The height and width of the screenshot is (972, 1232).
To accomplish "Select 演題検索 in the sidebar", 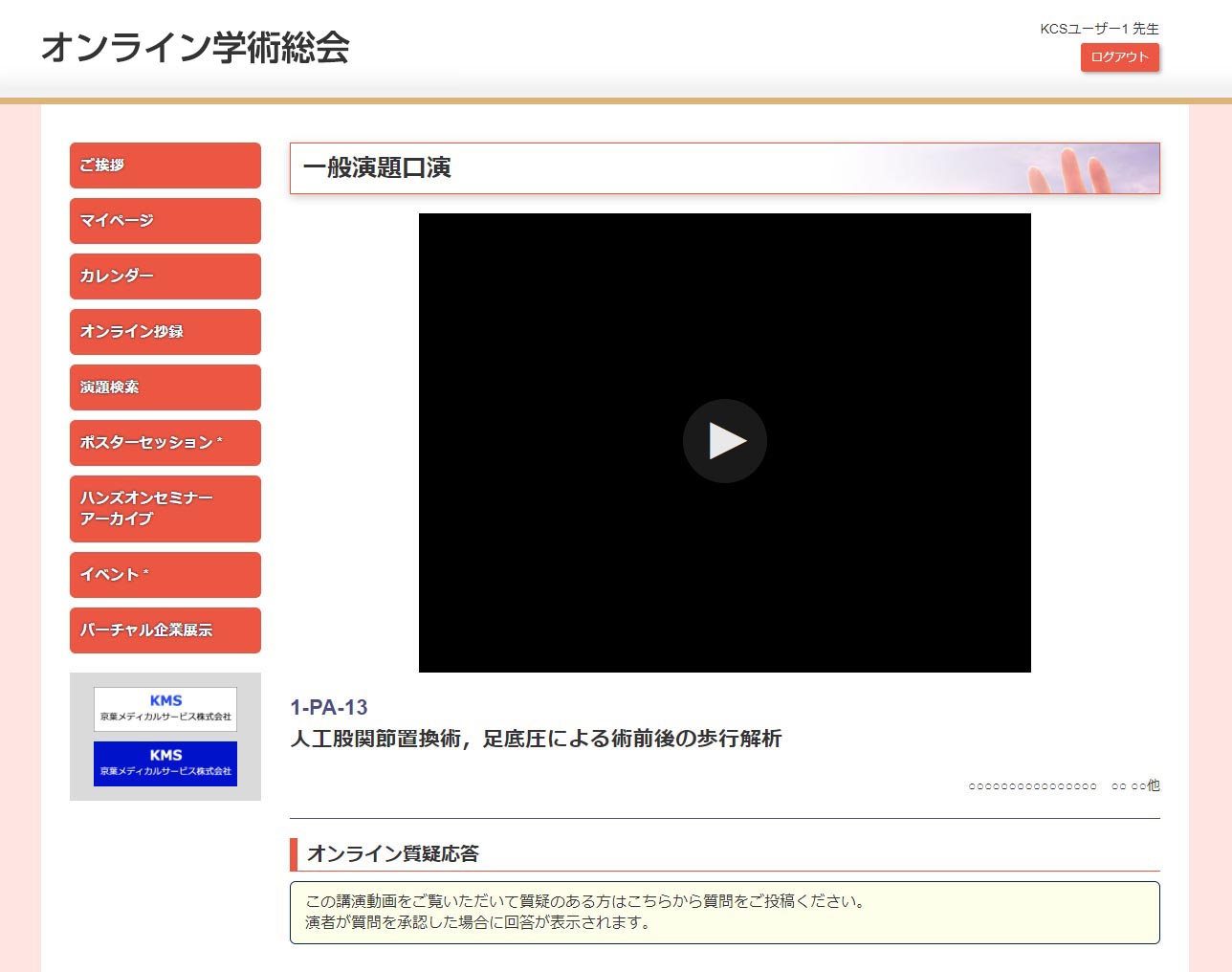I will [x=165, y=387].
